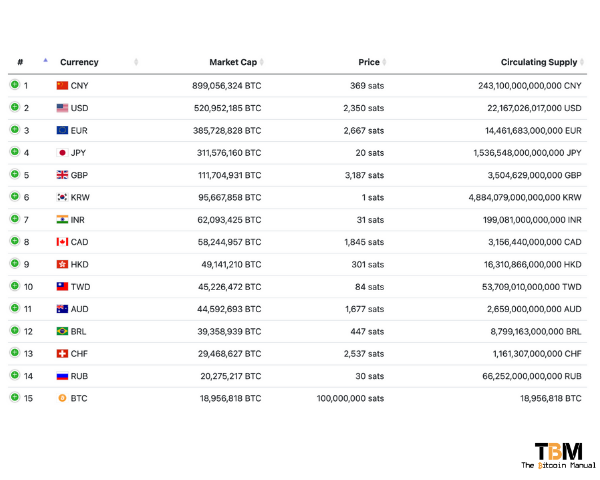Viewport: 600px width, 480px height.
Task: Expand row 5 GBP green plus icon
Action: click(15, 174)
